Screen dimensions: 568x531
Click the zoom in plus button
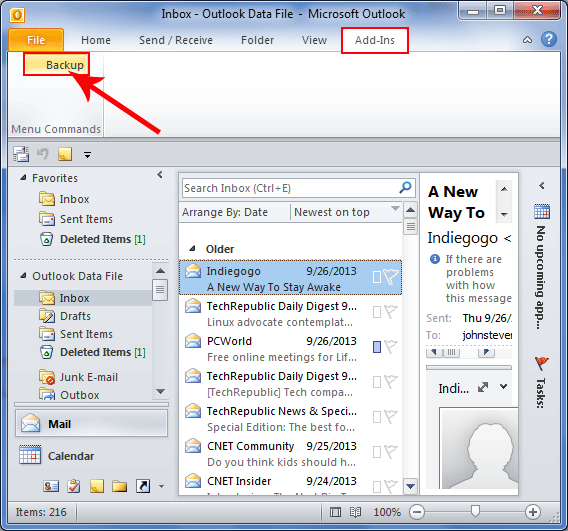[532, 512]
